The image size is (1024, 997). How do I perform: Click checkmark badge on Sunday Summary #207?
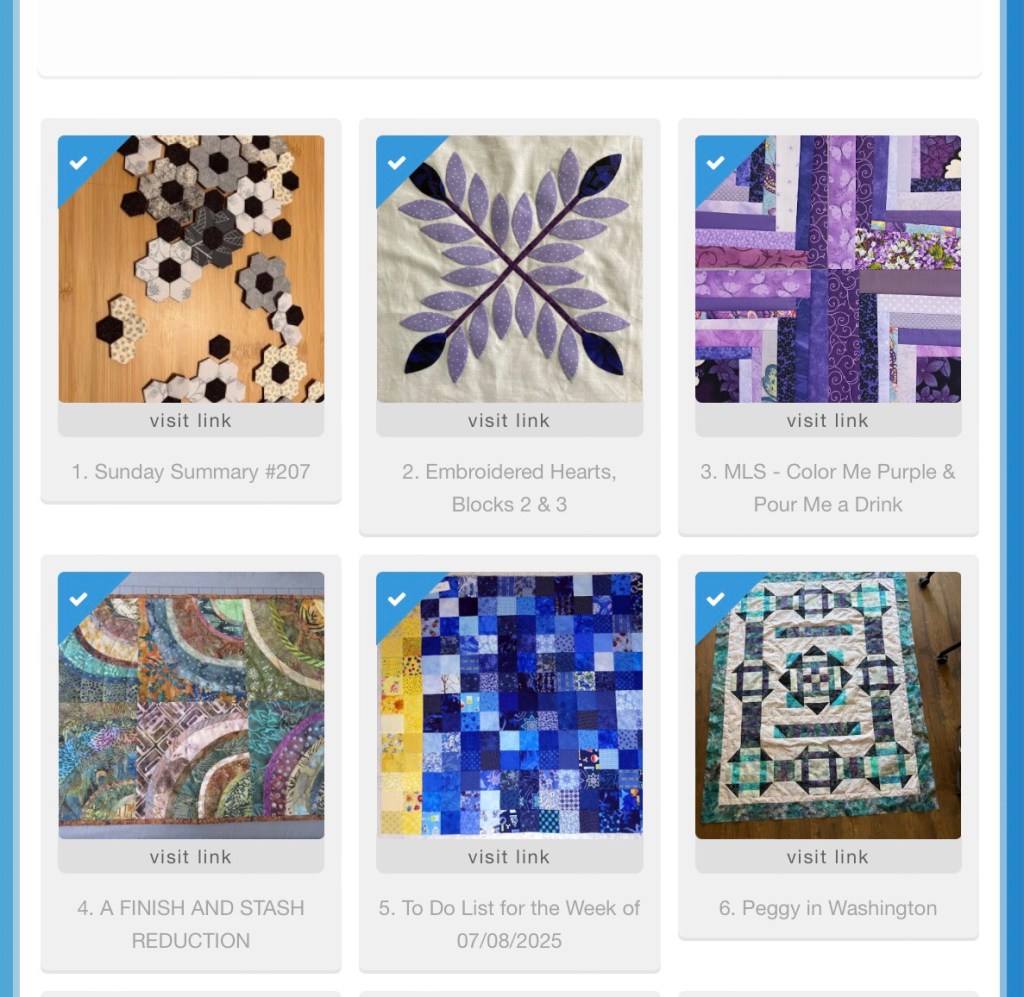[x=78, y=162]
